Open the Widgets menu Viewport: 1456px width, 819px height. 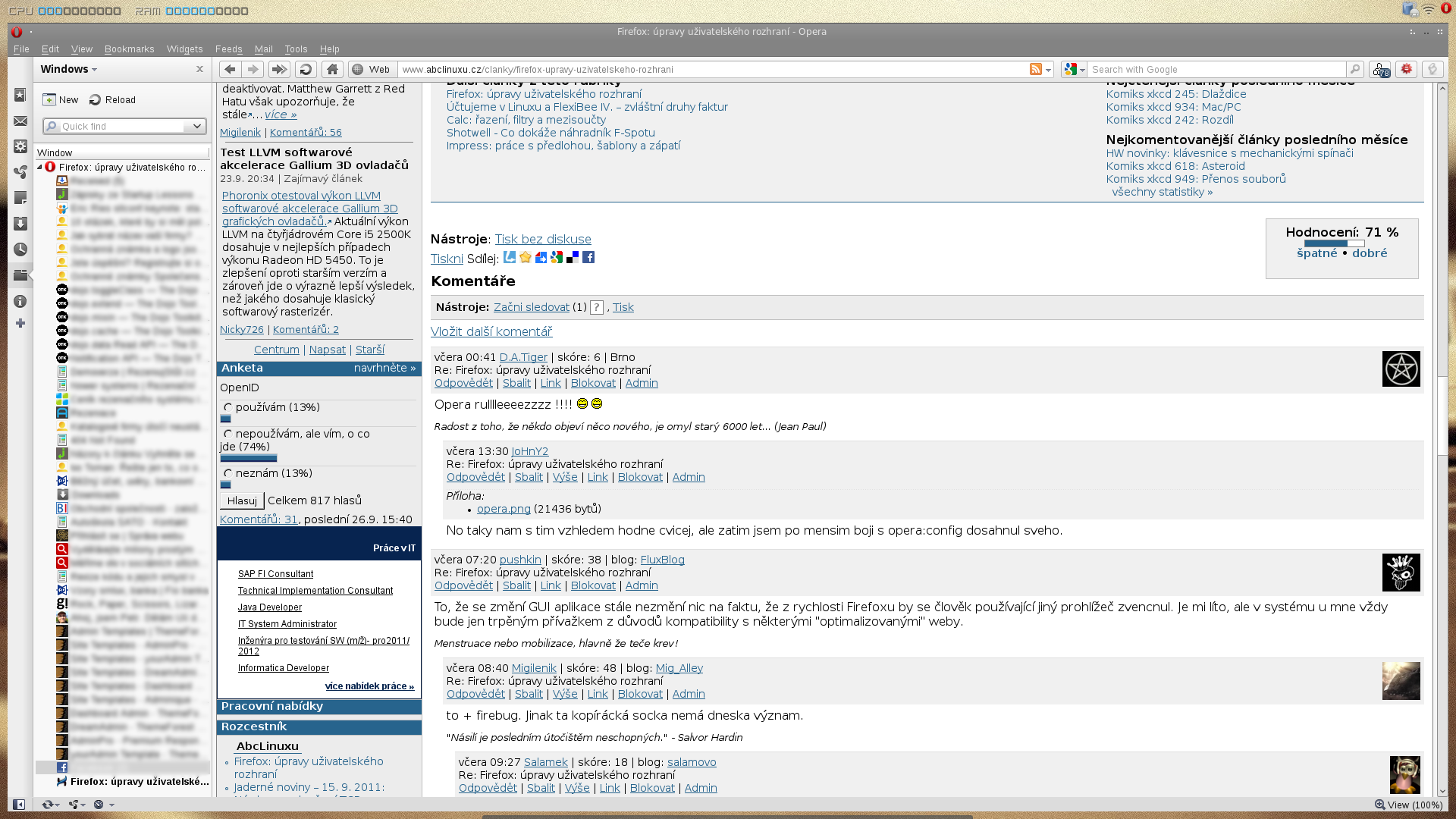point(184,49)
